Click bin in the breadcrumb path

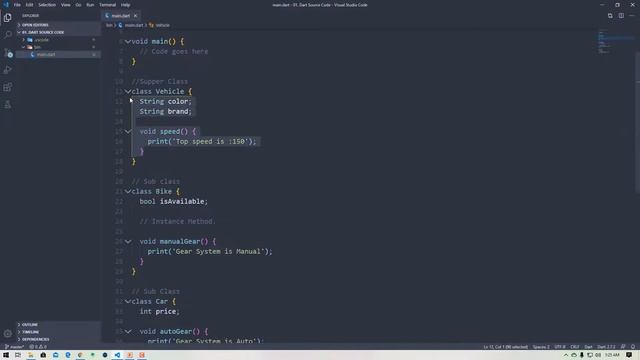[109, 25]
